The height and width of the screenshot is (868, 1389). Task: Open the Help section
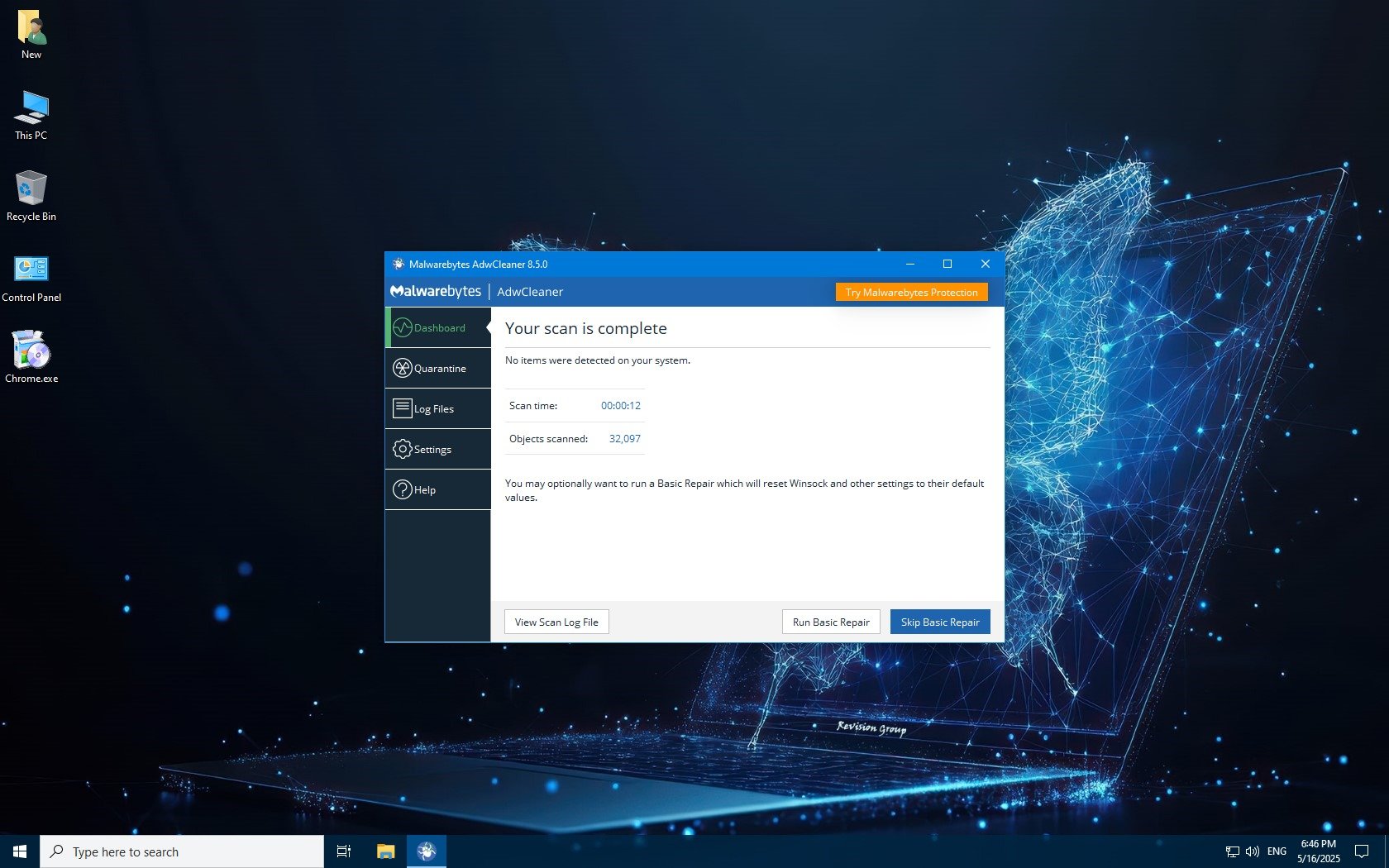438,489
